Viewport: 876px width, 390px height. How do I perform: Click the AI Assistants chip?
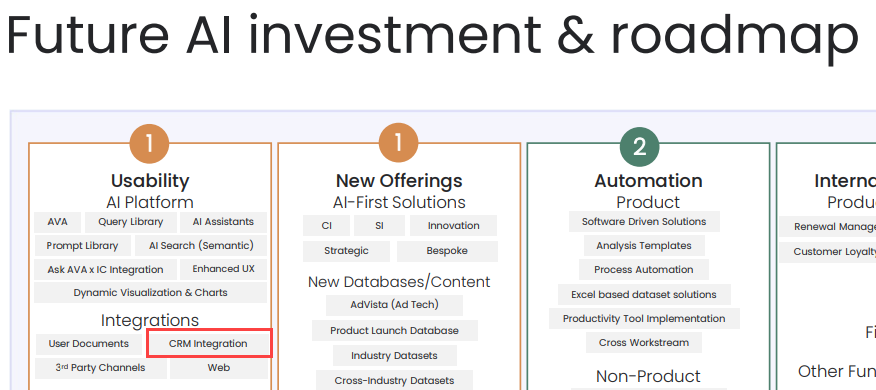(x=223, y=222)
